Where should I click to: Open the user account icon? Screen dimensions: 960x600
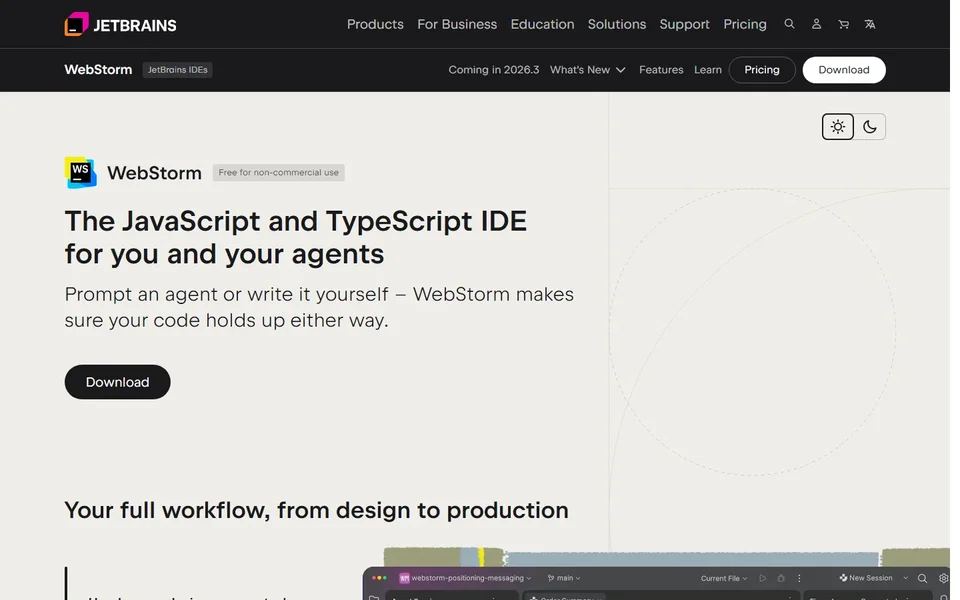pyautogui.click(x=816, y=24)
